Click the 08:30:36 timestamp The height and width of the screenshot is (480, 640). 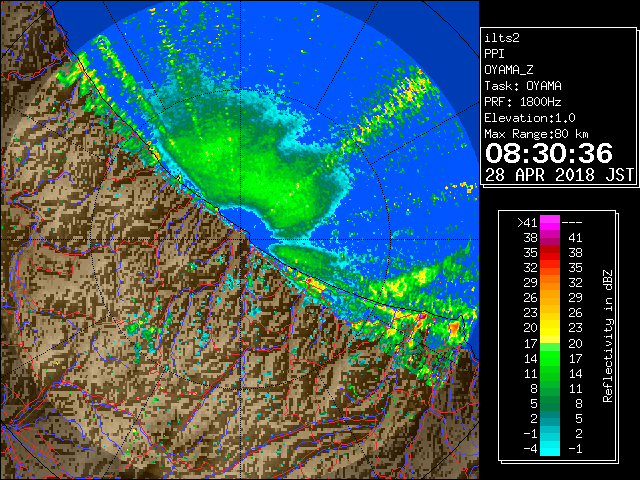coord(549,153)
